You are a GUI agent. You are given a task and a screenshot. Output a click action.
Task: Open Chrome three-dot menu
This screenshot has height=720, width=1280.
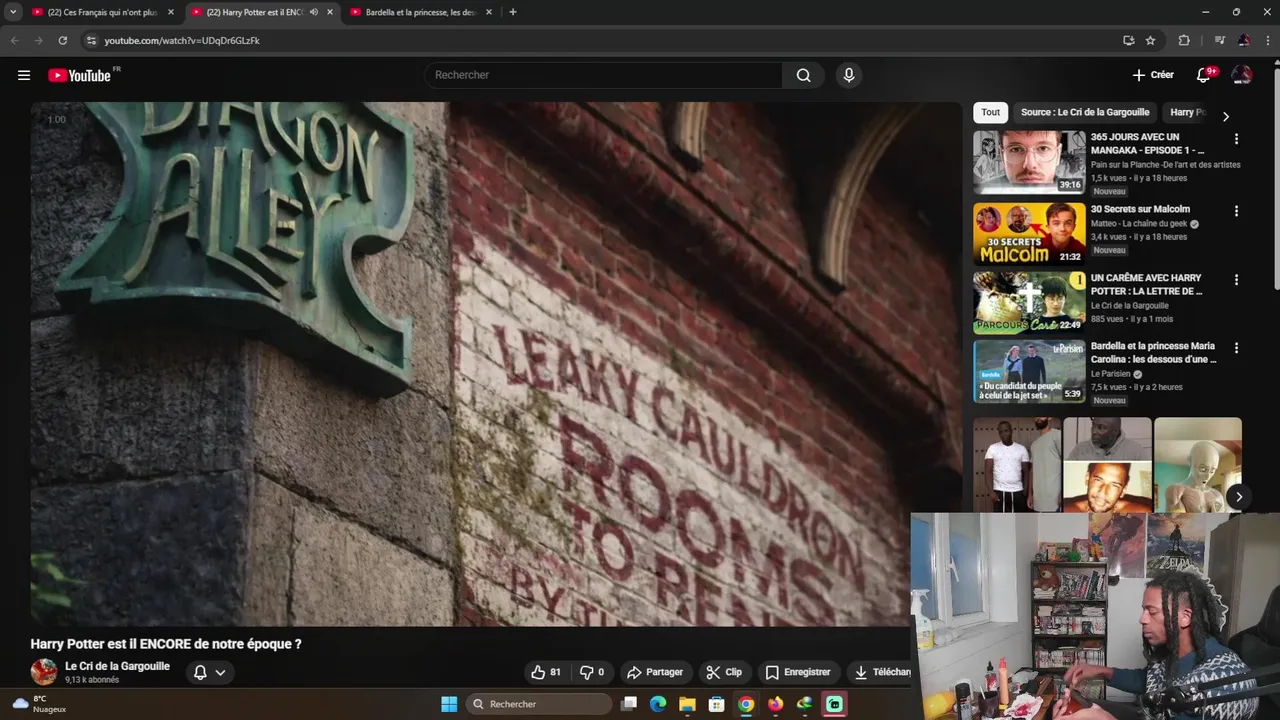(x=1268, y=40)
